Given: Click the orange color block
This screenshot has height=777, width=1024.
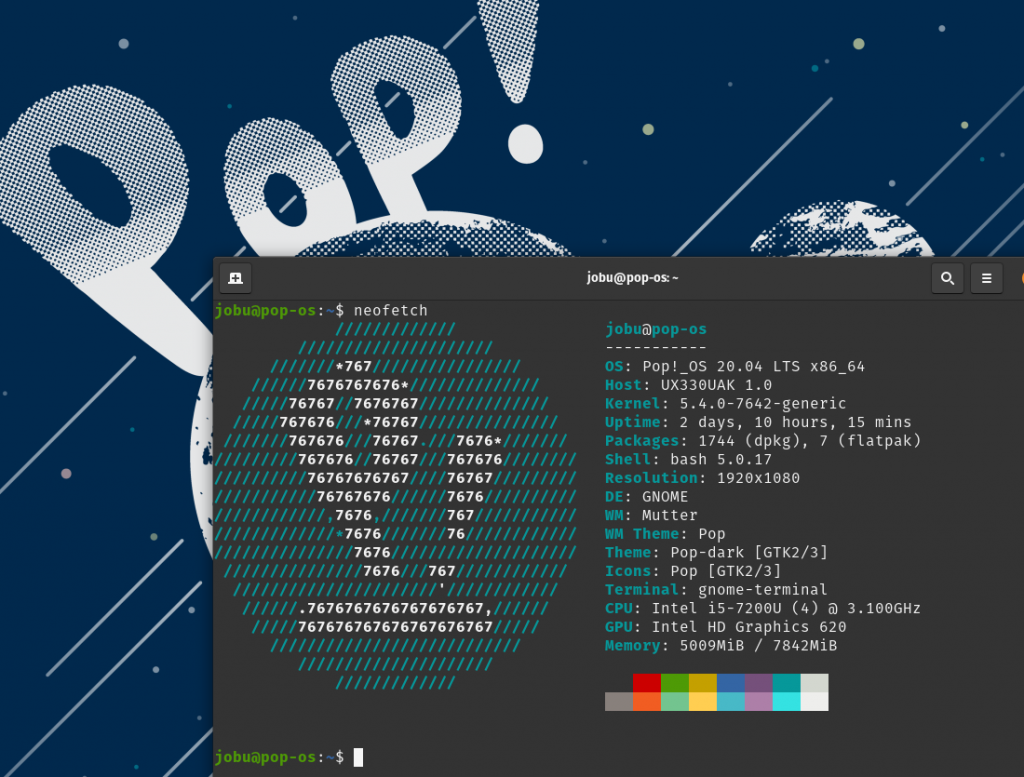Looking at the screenshot, I should [x=647, y=701].
